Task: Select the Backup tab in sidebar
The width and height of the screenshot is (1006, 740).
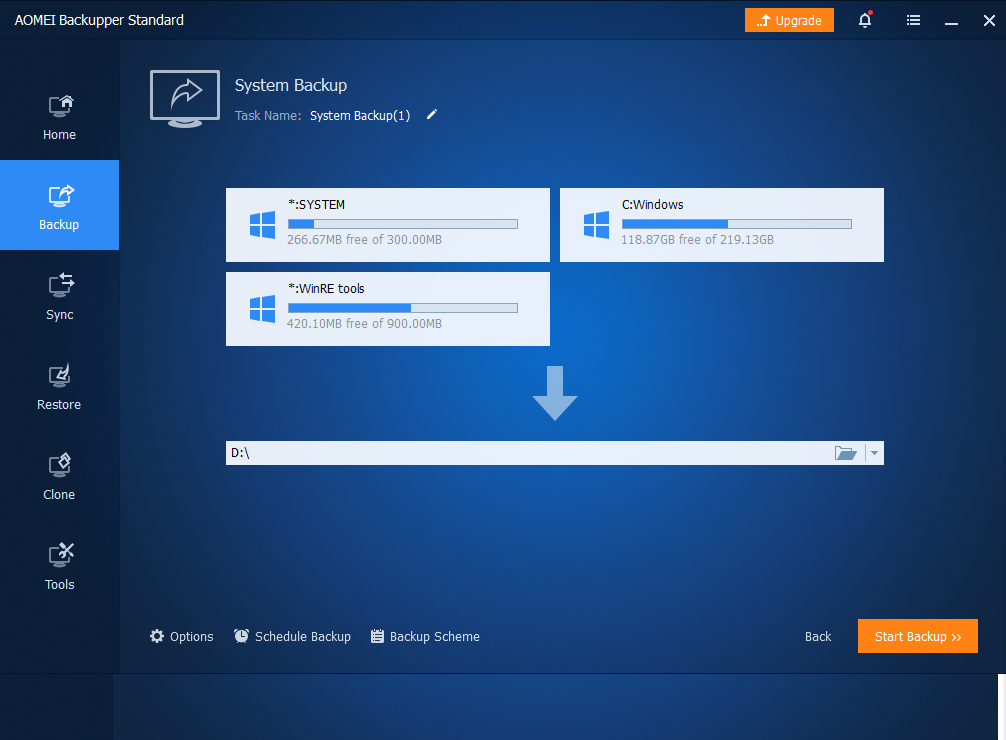Action: (59, 206)
